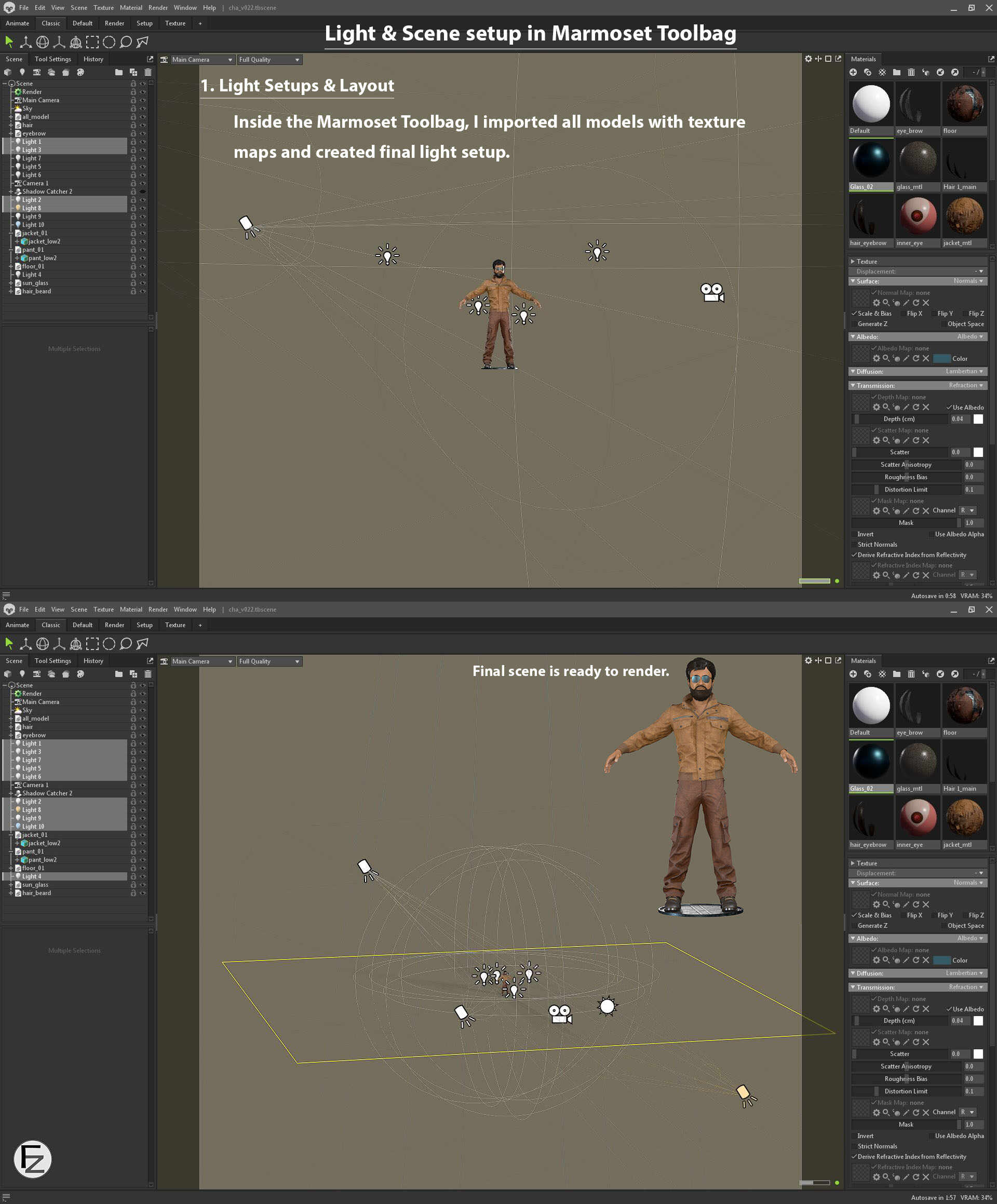Click the rotate gizmo tool in lower toolbar

coord(43,644)
